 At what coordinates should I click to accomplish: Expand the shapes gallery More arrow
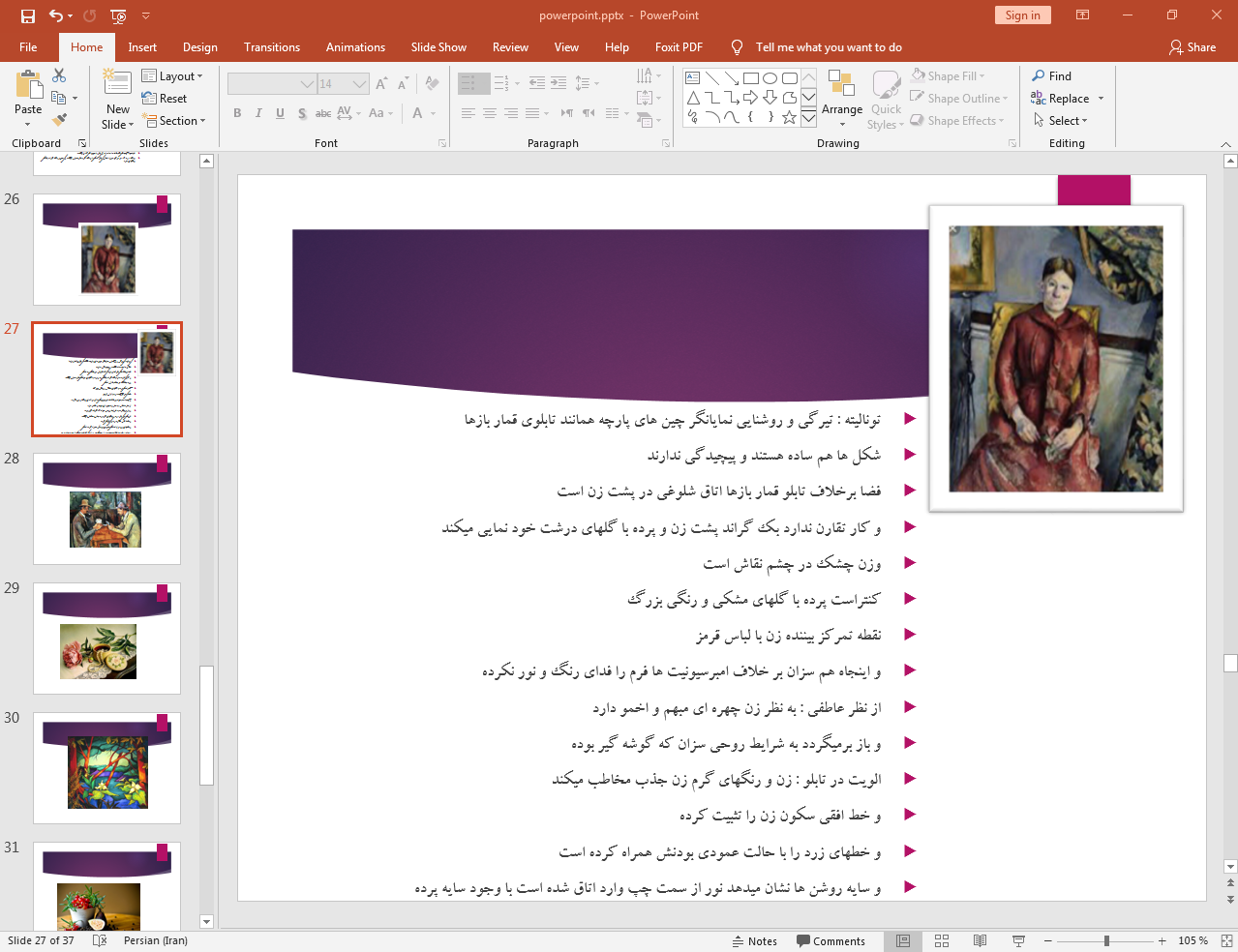pos(808,117)
